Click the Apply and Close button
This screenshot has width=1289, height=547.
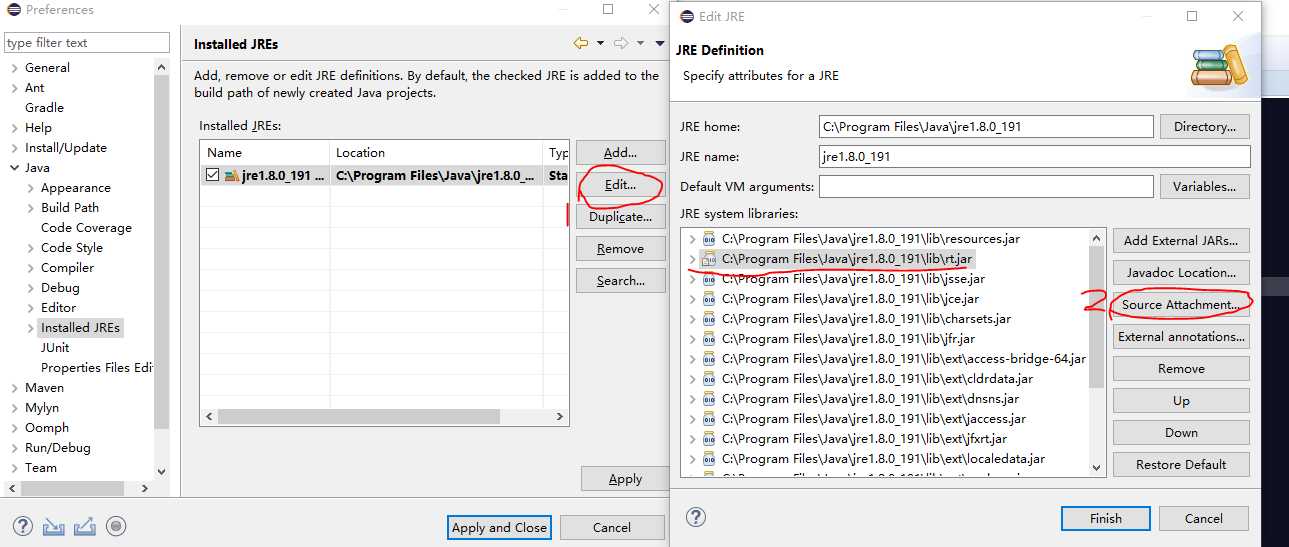pos(499,527)
